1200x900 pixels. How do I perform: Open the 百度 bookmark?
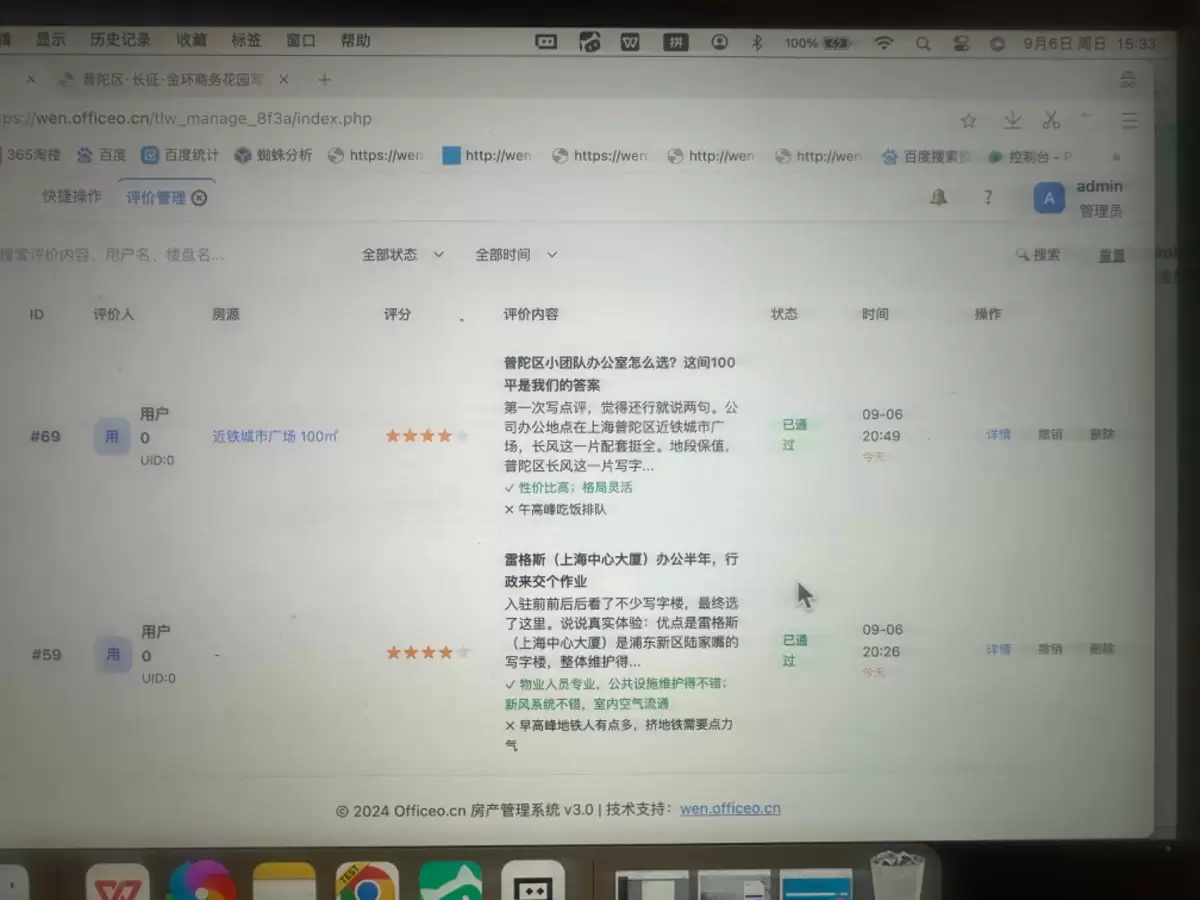pyautogui.click(x=102, y=155)
